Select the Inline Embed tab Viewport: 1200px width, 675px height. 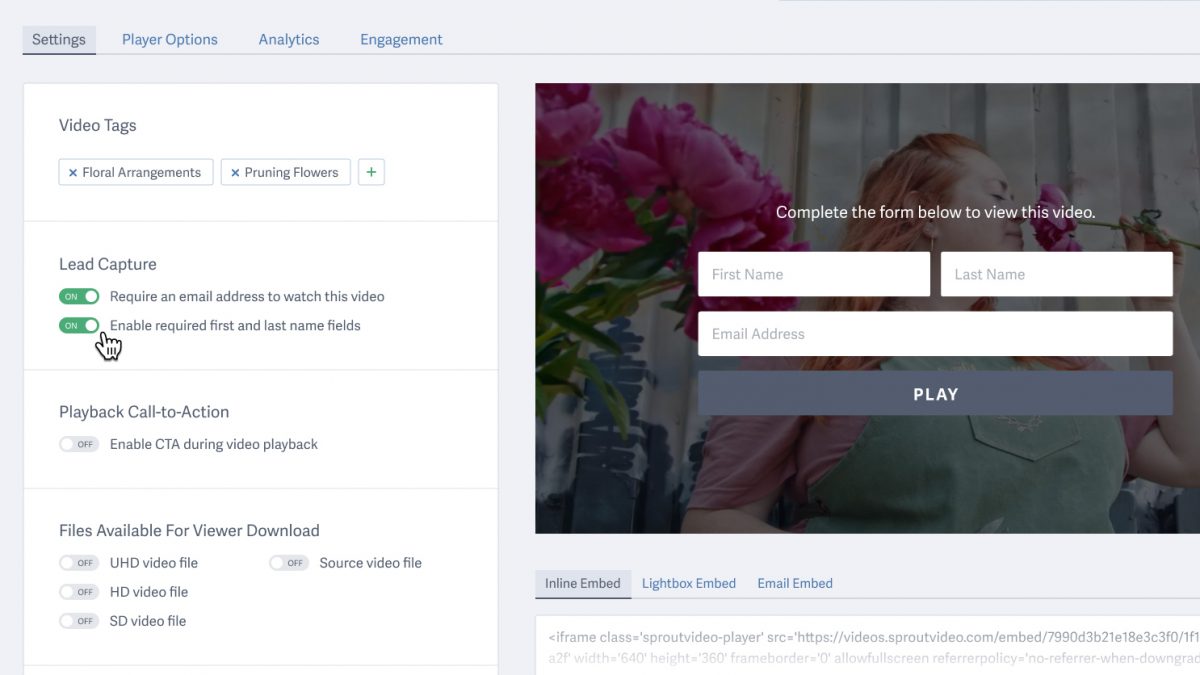tap(583, 583)
